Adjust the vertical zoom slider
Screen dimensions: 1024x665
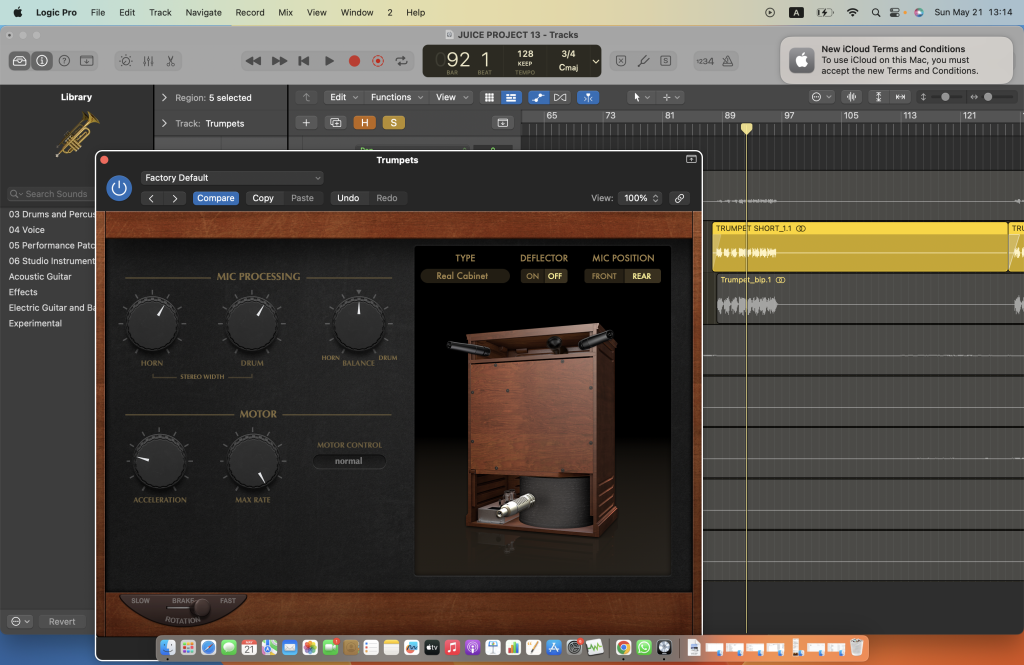click(944, 97)
